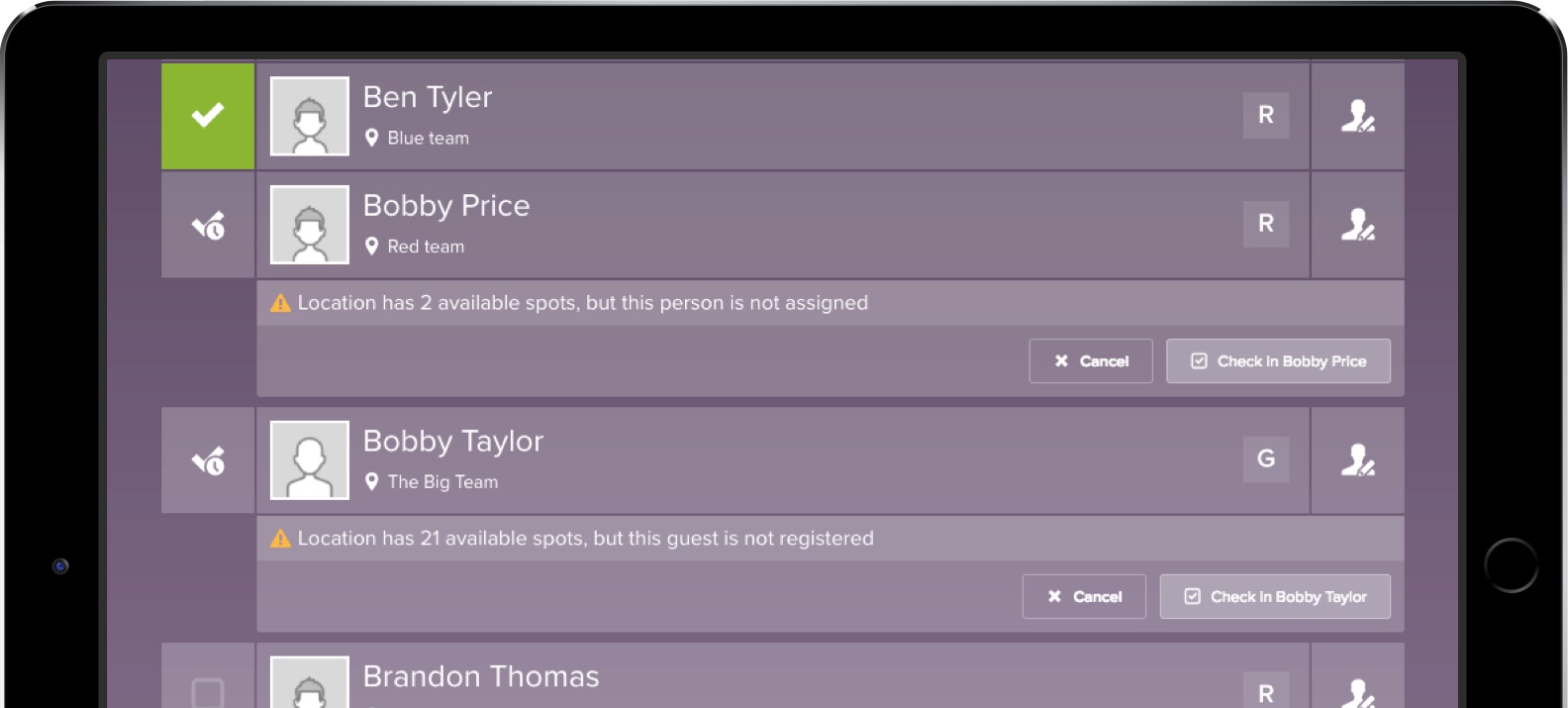This screenshot has width=1568, height=708.
Task: Toggle pending check-in box for Bobby Taylor
Action: pyautogui.click(x=208, y=460)
